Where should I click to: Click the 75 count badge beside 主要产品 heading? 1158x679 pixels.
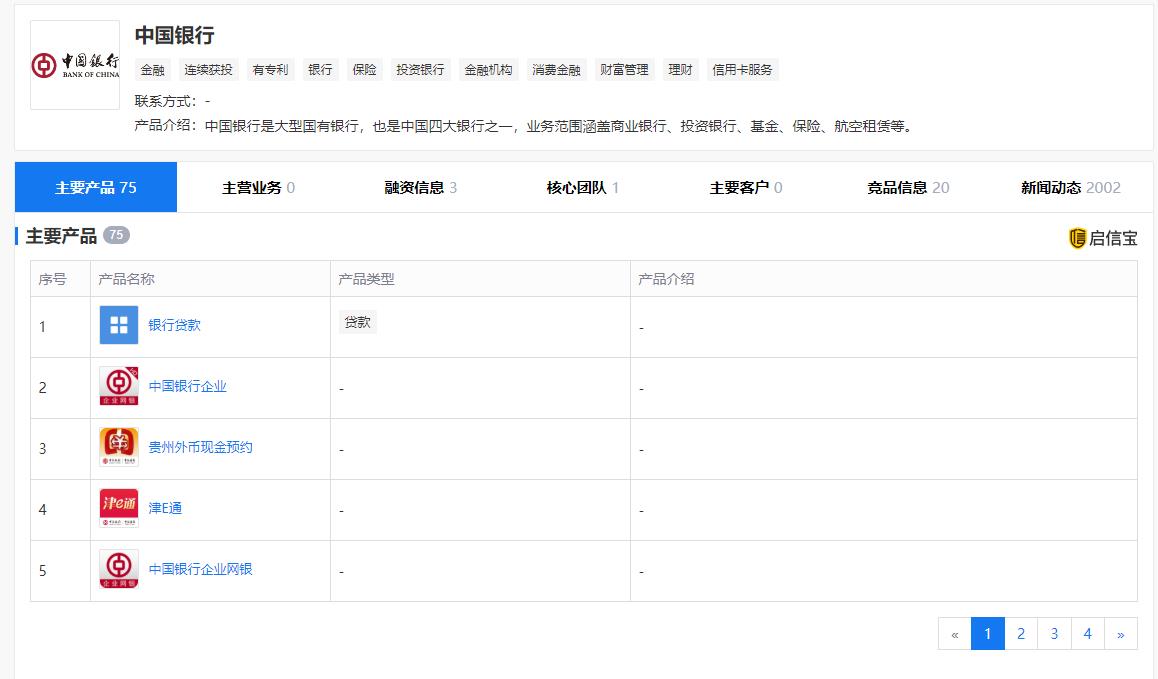tap(116, 235)
